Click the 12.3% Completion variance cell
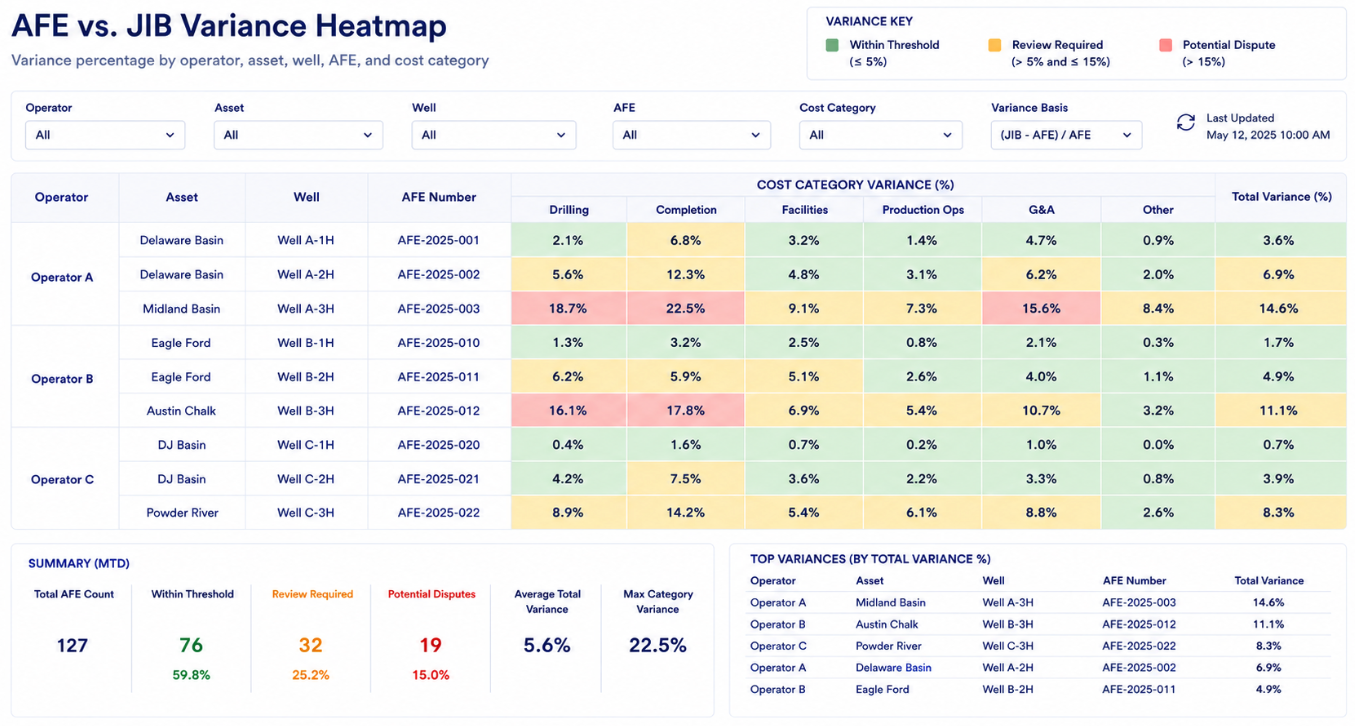Image resolution: width=1355 pixels, height=726 pixels. (x=686, y=275)
